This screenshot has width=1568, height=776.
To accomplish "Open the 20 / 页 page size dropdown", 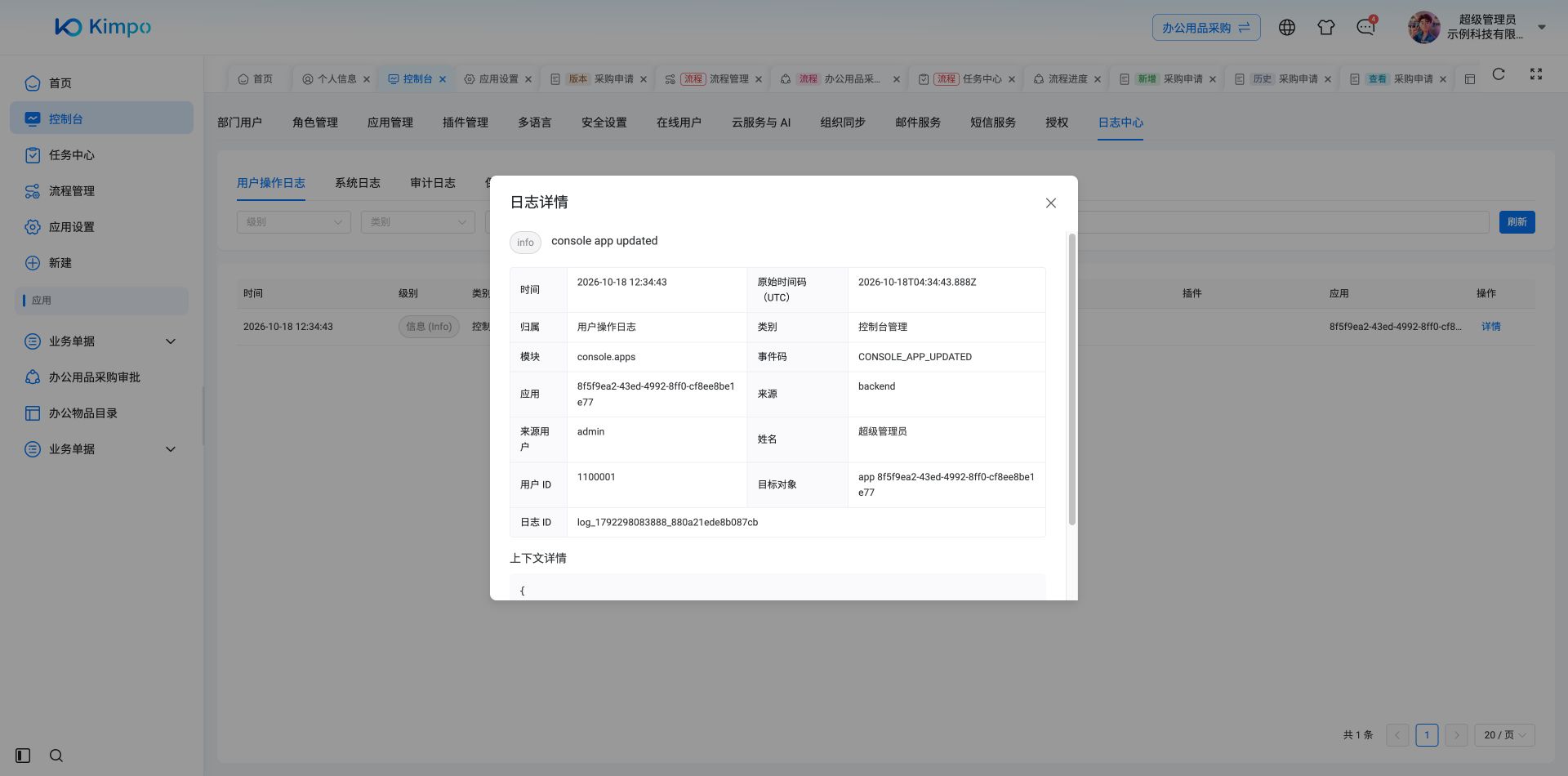I will pos(1504,735).
